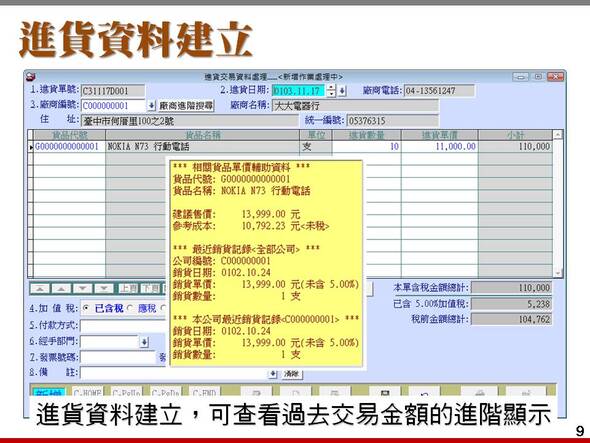Click the 稅前金額總計 value 104,762

click(511, 320)
